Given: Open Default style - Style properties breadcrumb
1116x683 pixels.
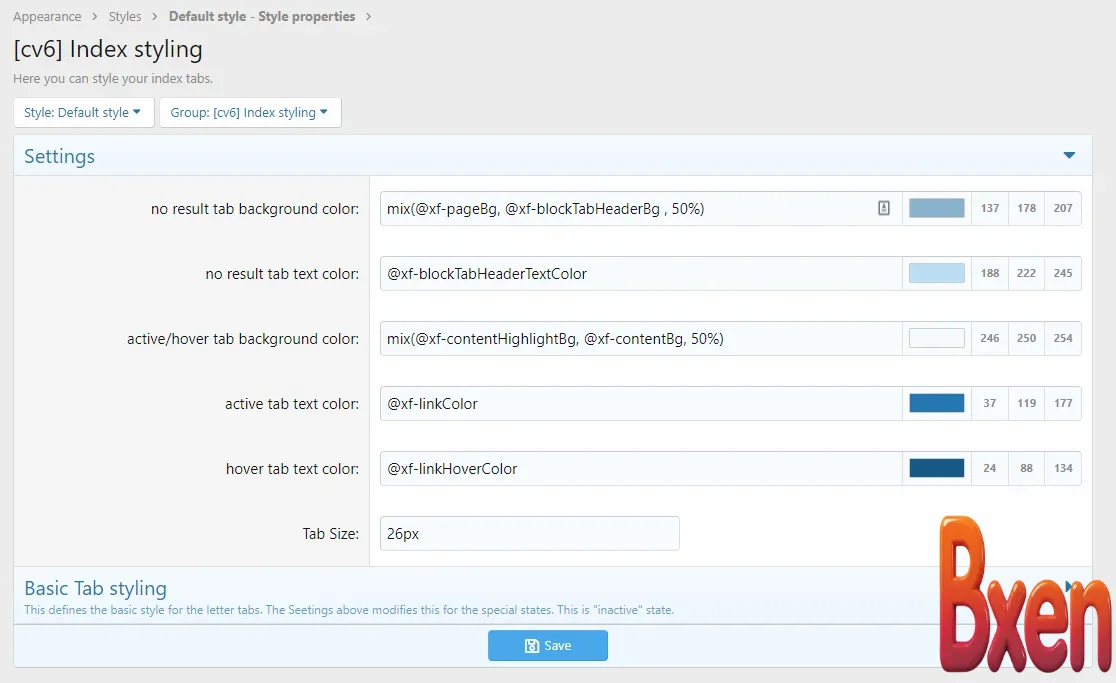Looking at the screenshot, I should [x=261, y=17].
